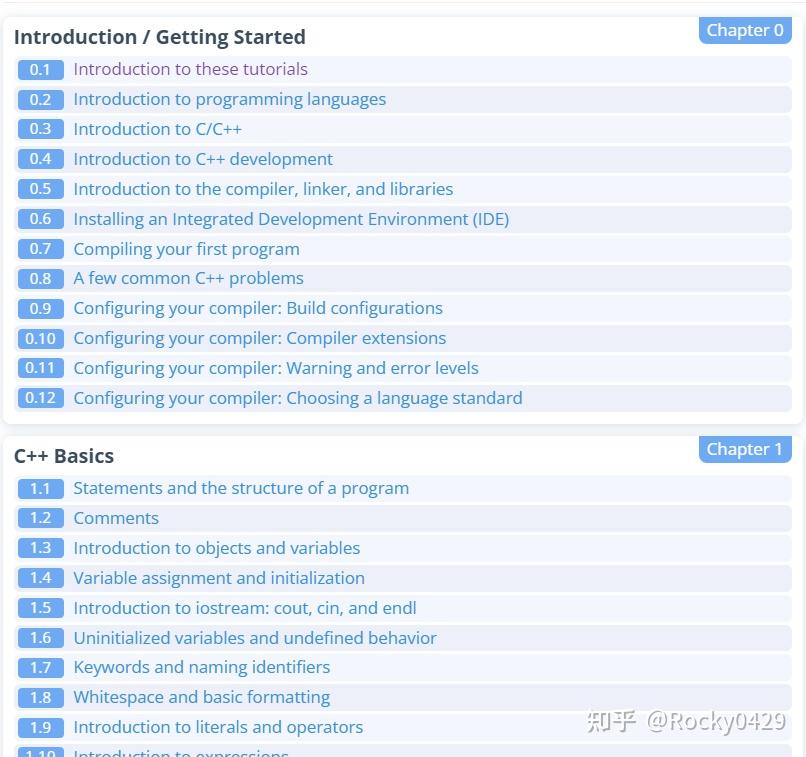Select the Chapter 0 tab label
Image resolution: width=806 pixels, height=757 pixels.
coord(745,30)
